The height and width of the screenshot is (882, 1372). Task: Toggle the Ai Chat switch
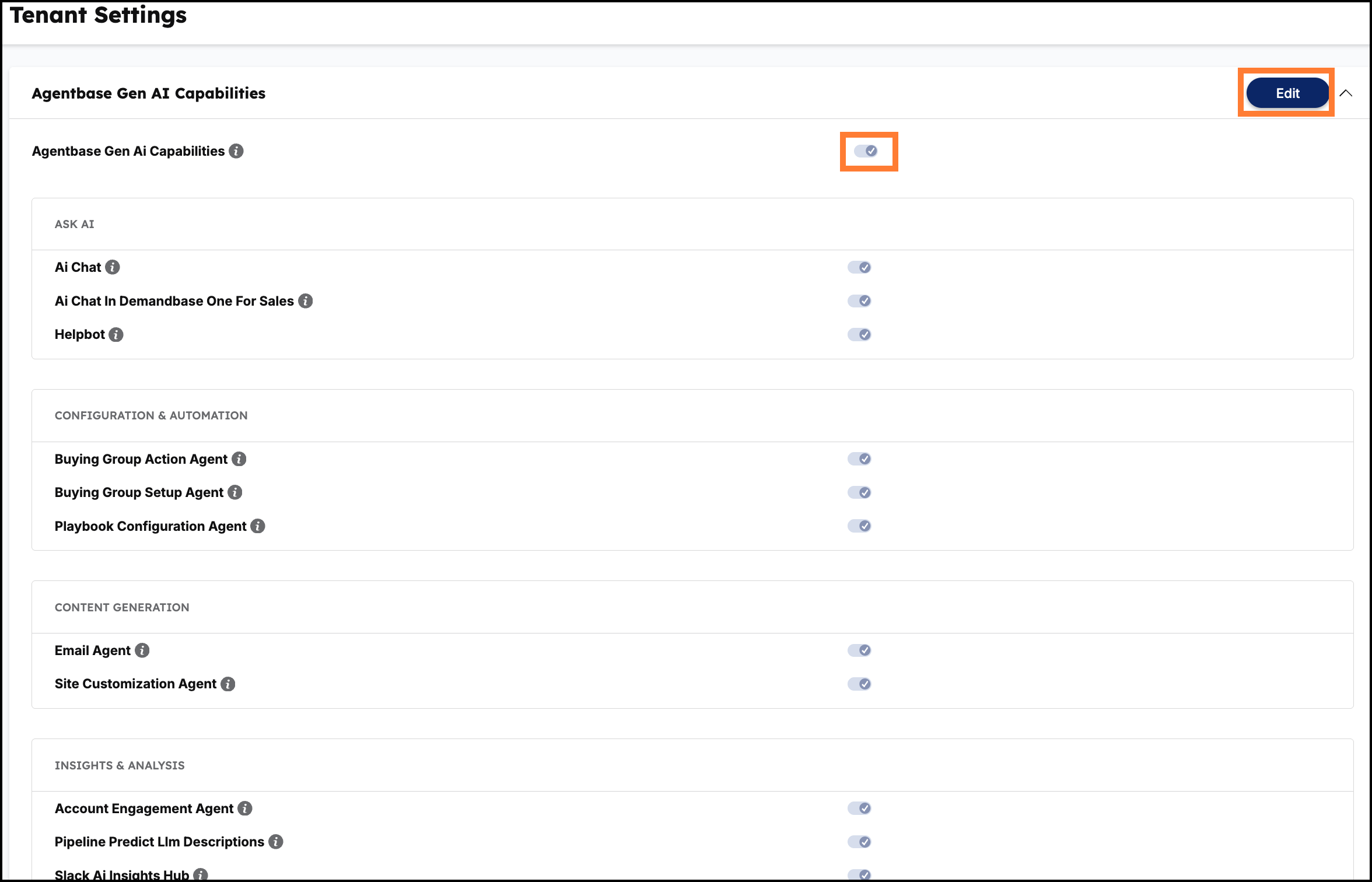[x=859, y=267]
